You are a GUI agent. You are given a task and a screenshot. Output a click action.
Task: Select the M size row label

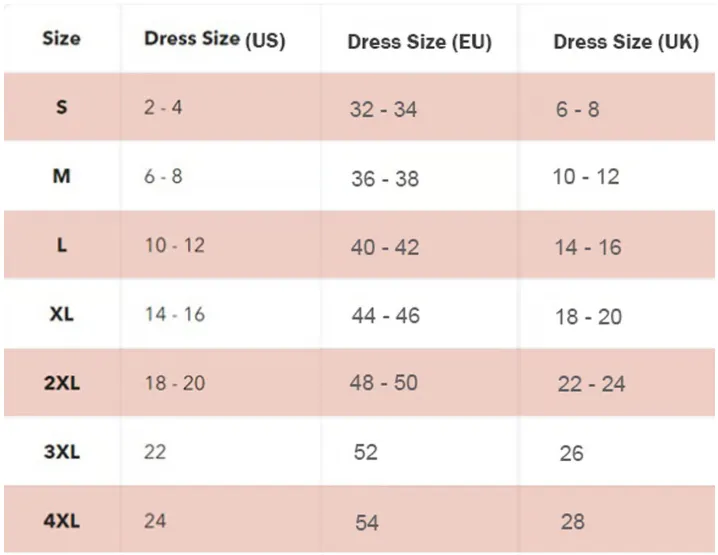(x=62, y=176)
